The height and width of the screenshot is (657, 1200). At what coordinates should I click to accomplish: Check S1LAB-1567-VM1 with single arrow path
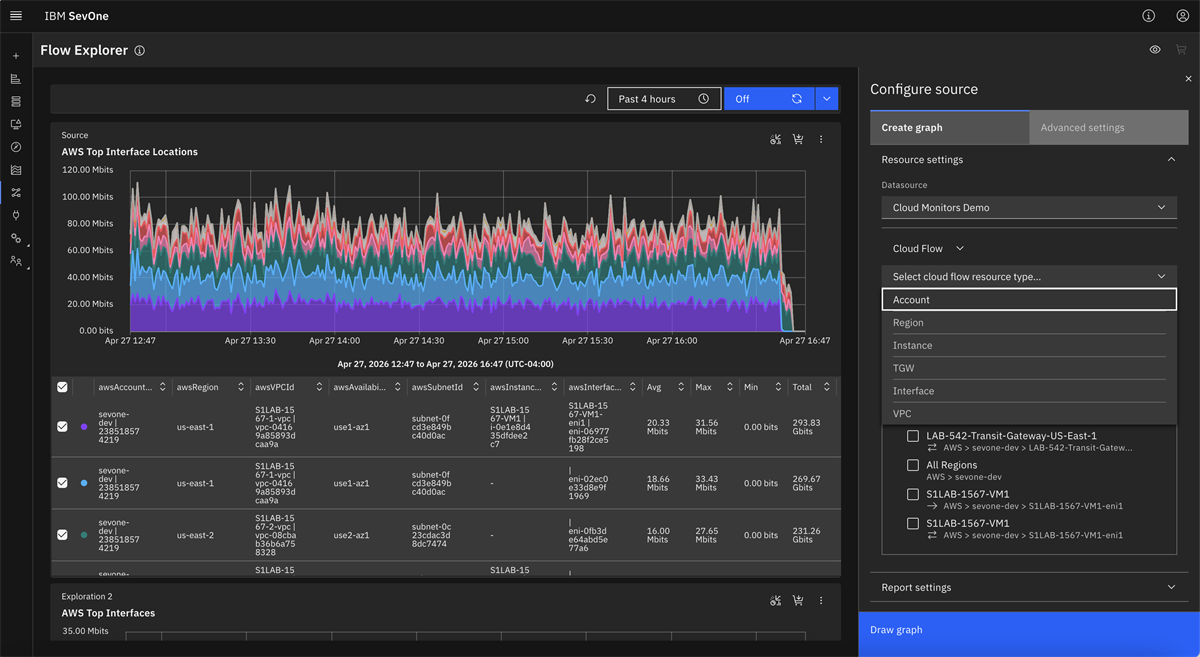pos(913,494)
